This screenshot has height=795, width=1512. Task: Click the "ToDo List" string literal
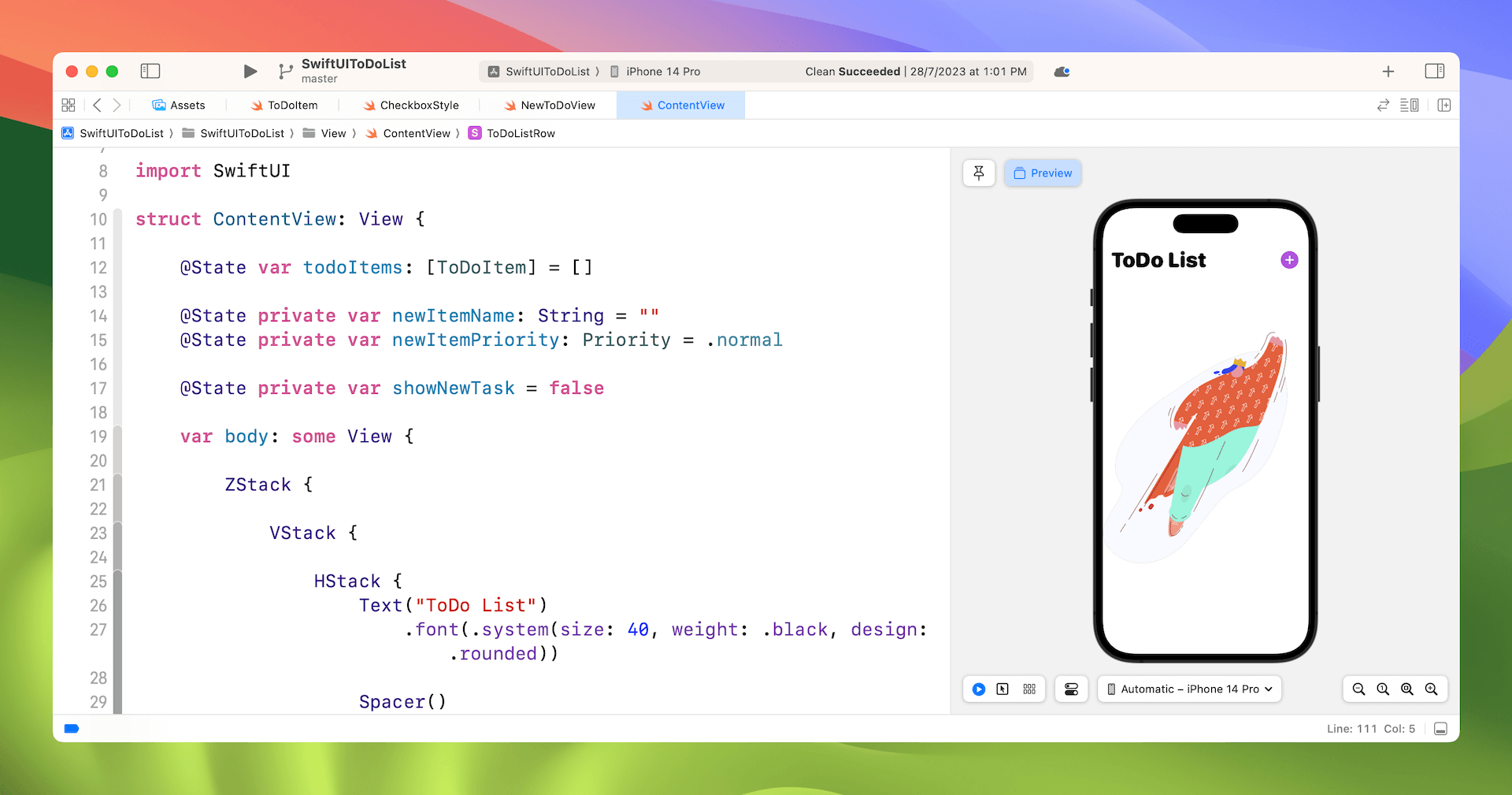tap(476, 605)
